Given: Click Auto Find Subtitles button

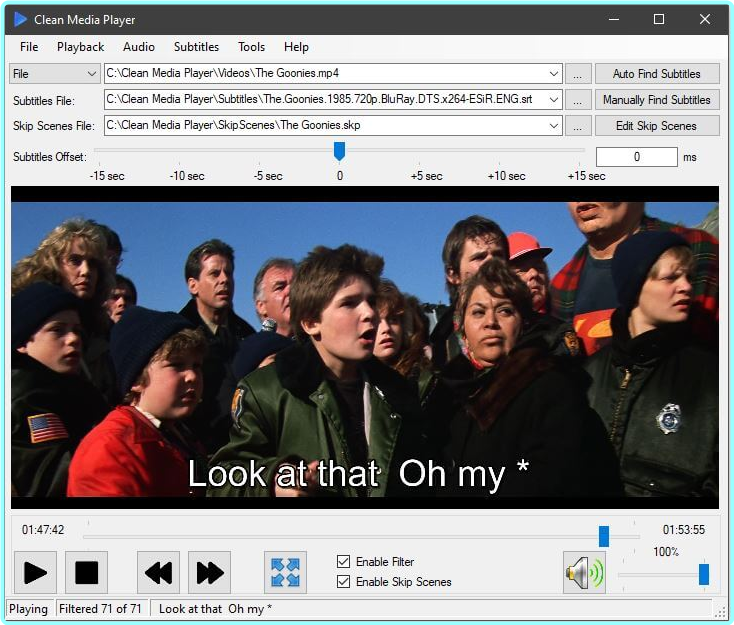Looking at the screenshot, I should pyautogui.click(x=656, y=74).
